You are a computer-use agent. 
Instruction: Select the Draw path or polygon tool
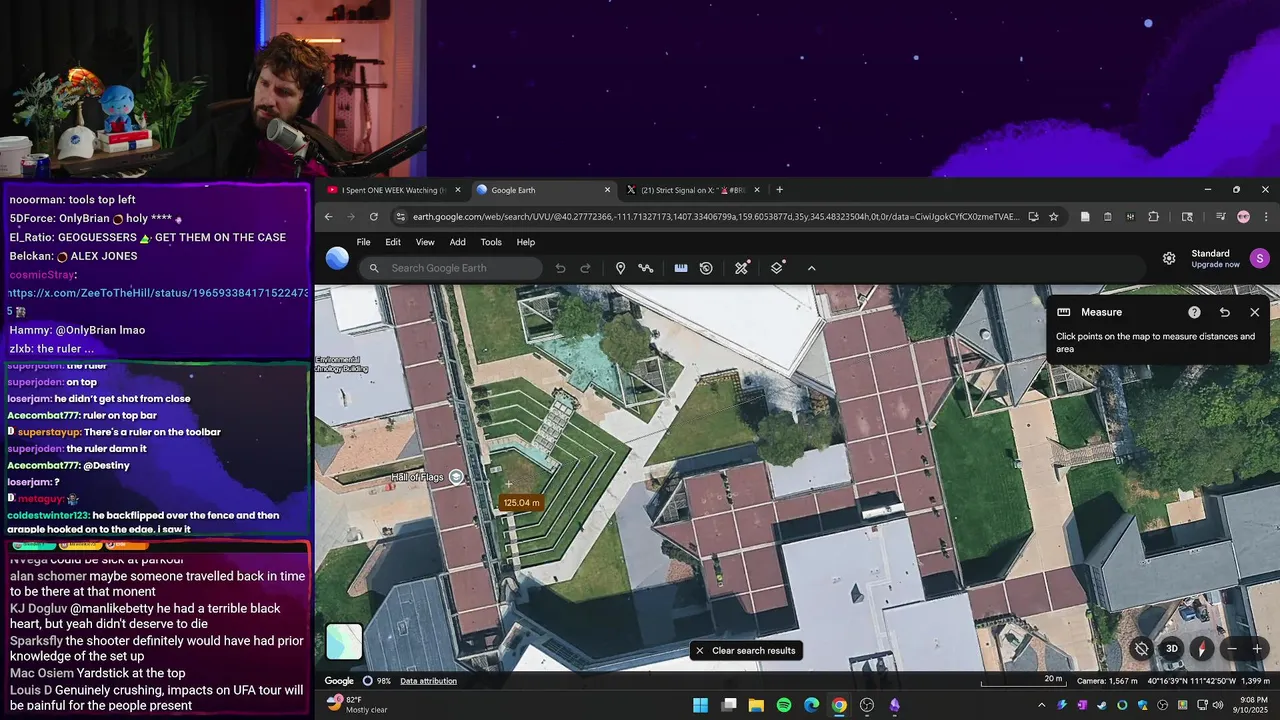[x=646, y=268]
